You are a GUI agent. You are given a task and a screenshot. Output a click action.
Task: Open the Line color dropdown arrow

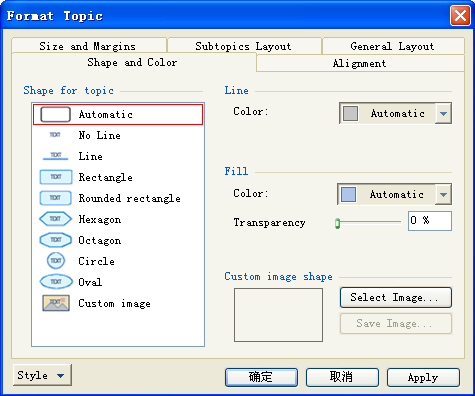pyautogui.click(x=443, y=113)
